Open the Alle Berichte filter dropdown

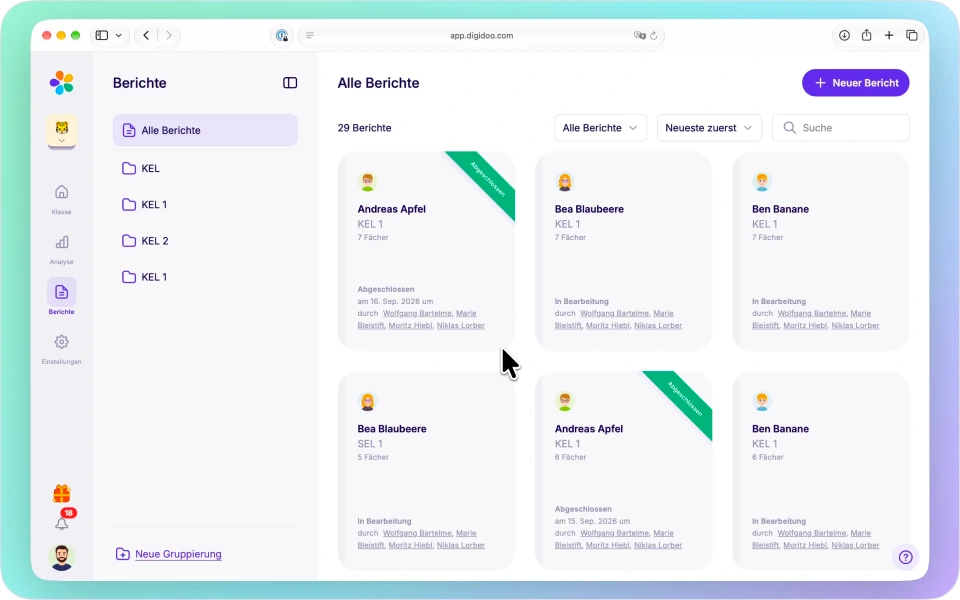(600, 128)
